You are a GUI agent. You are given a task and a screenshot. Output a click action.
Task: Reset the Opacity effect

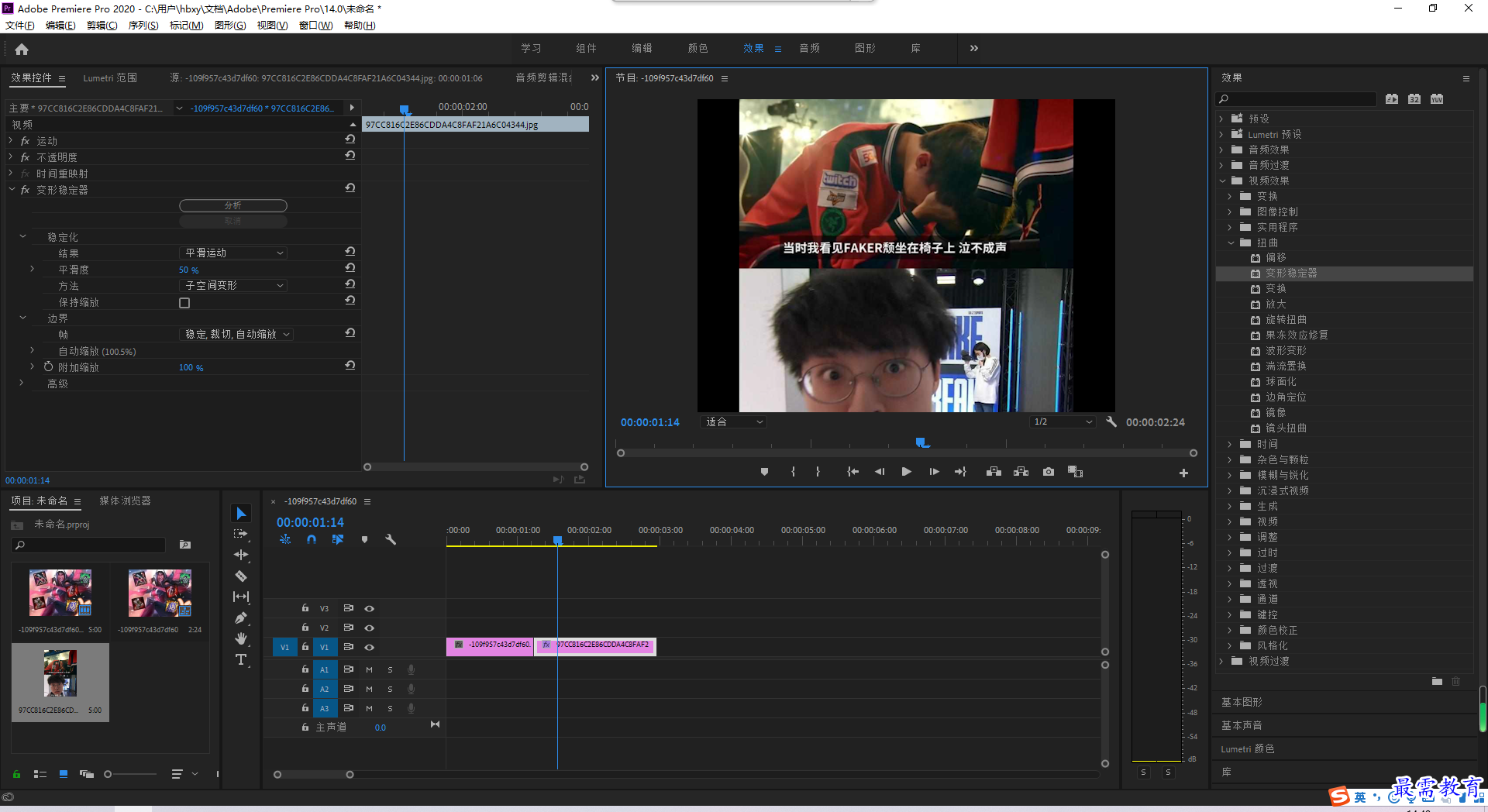(x=350, y=156)
